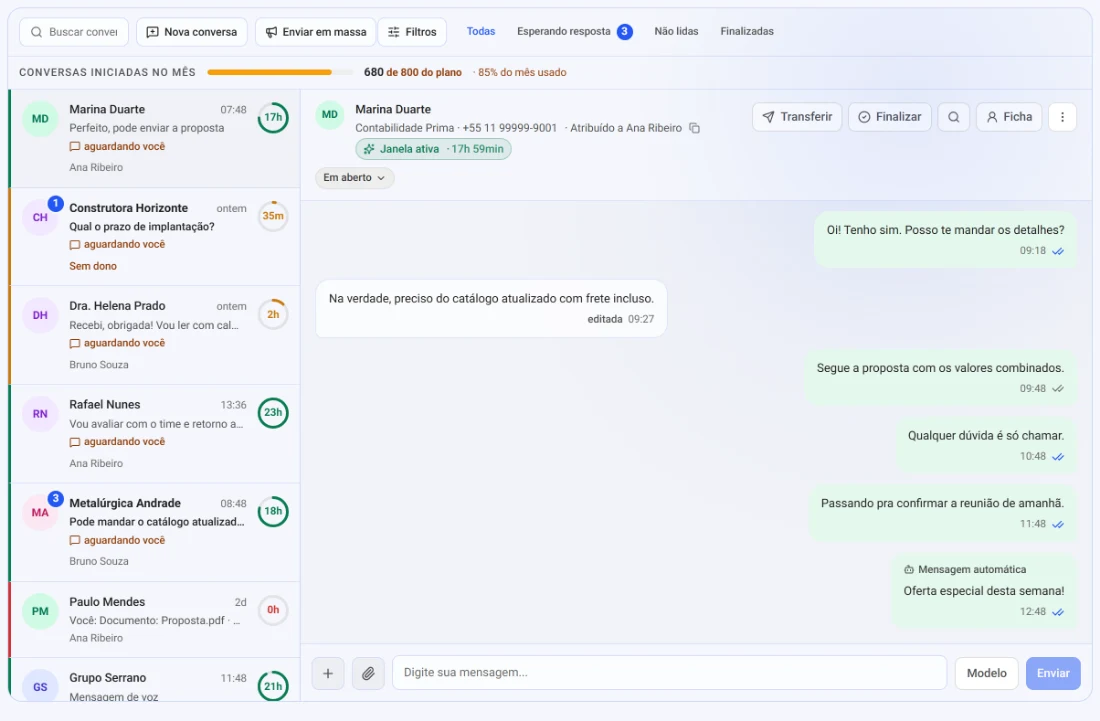Click the MA avatar of Metalúrgica Andrade
Viewport: 1100px width, 721px height.
tap(40, 513)
